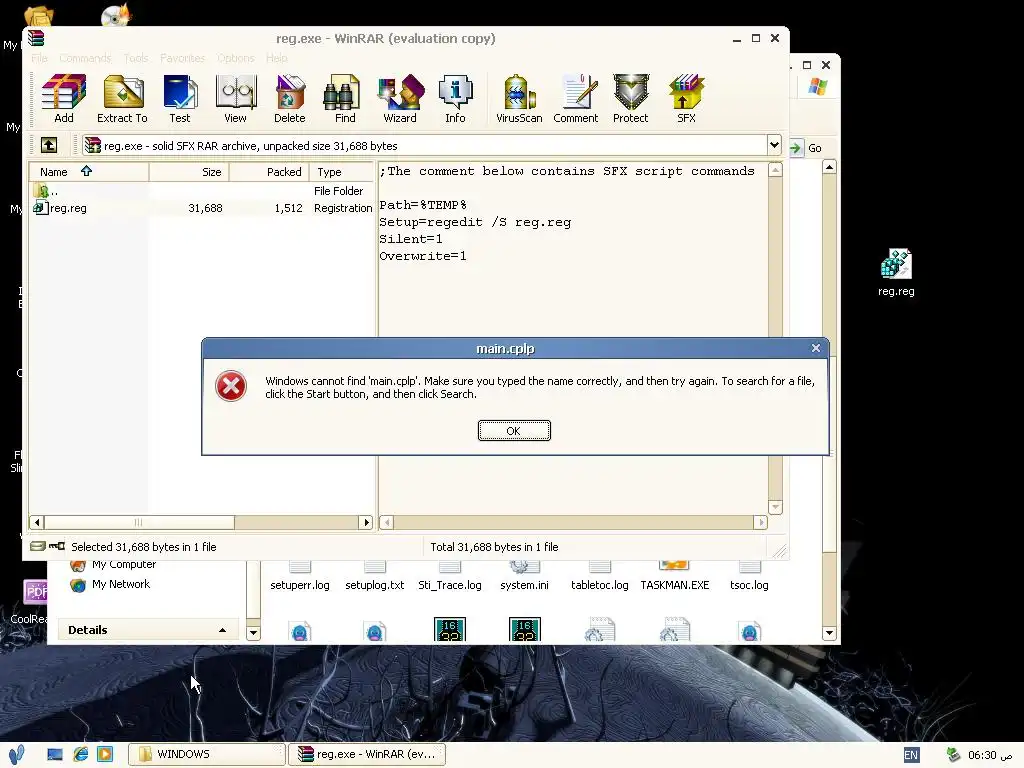The width and height of the screenshot is (1024, 768).
Task: Open the Tools menu
Action: (136, 58)
